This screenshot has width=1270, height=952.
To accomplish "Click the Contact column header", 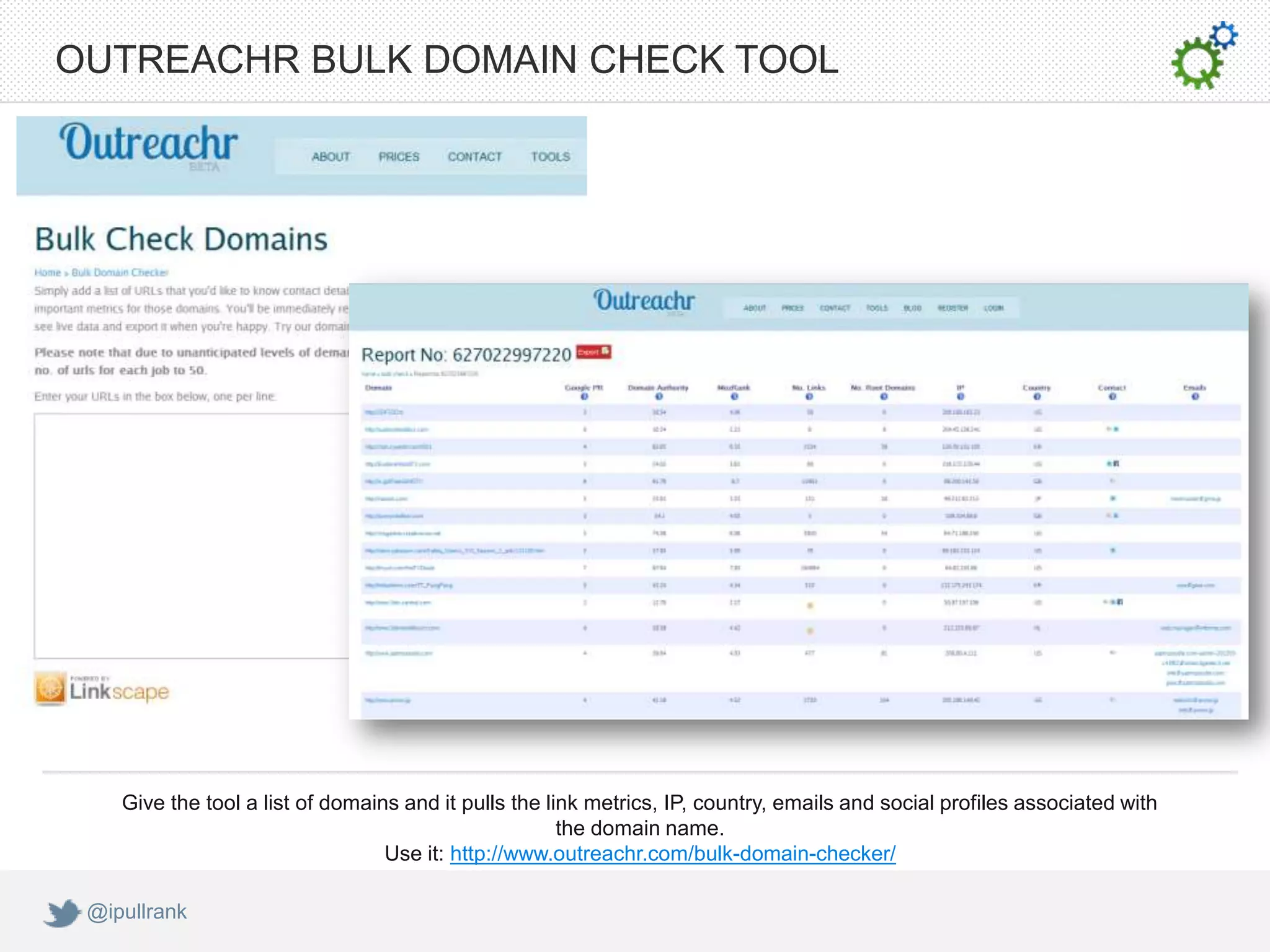I will (x=1111, y=388).
